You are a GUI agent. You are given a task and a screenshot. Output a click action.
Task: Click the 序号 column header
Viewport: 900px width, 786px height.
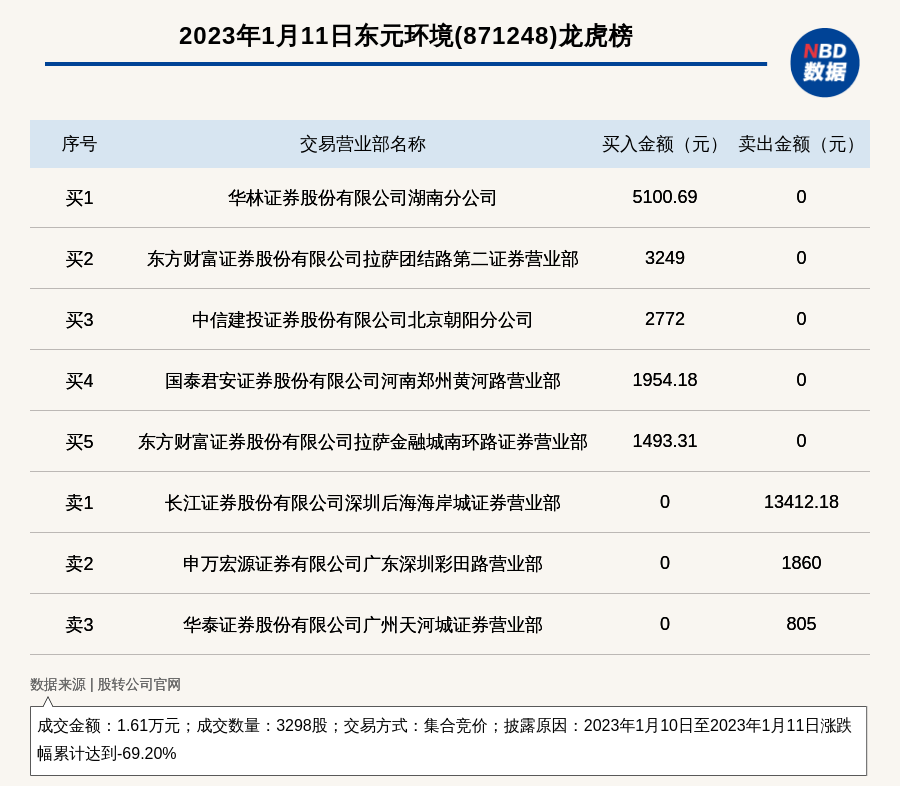tap(79, 144)
